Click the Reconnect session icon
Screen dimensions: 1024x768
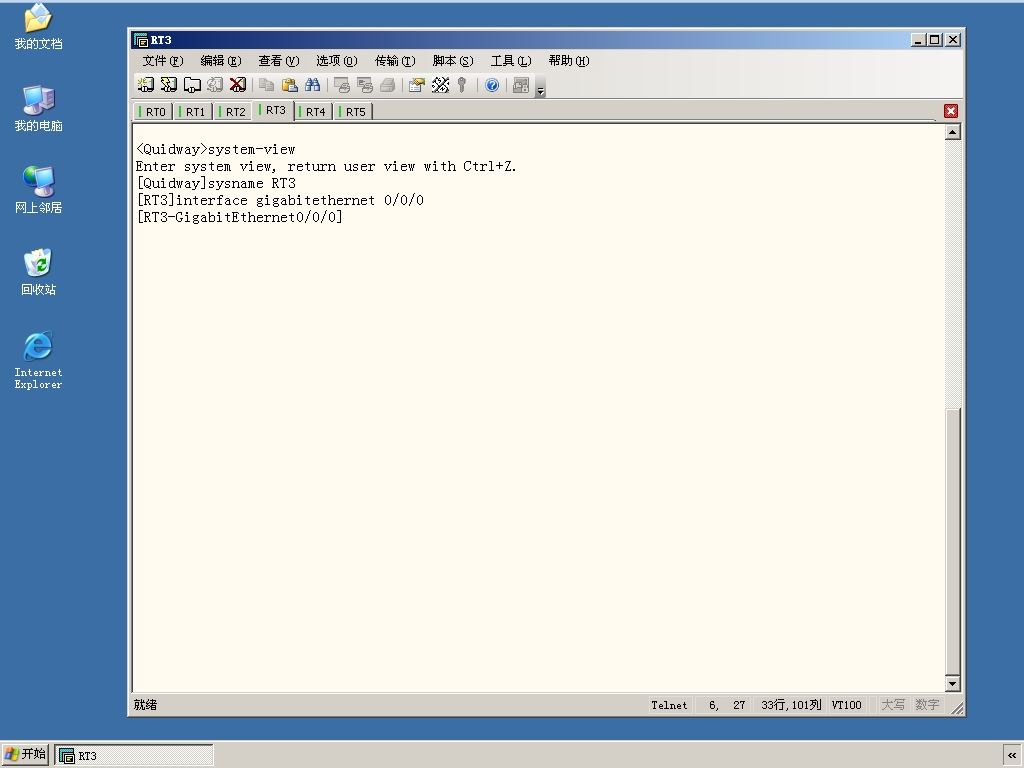pyautogui.click(x=215, y=85)
